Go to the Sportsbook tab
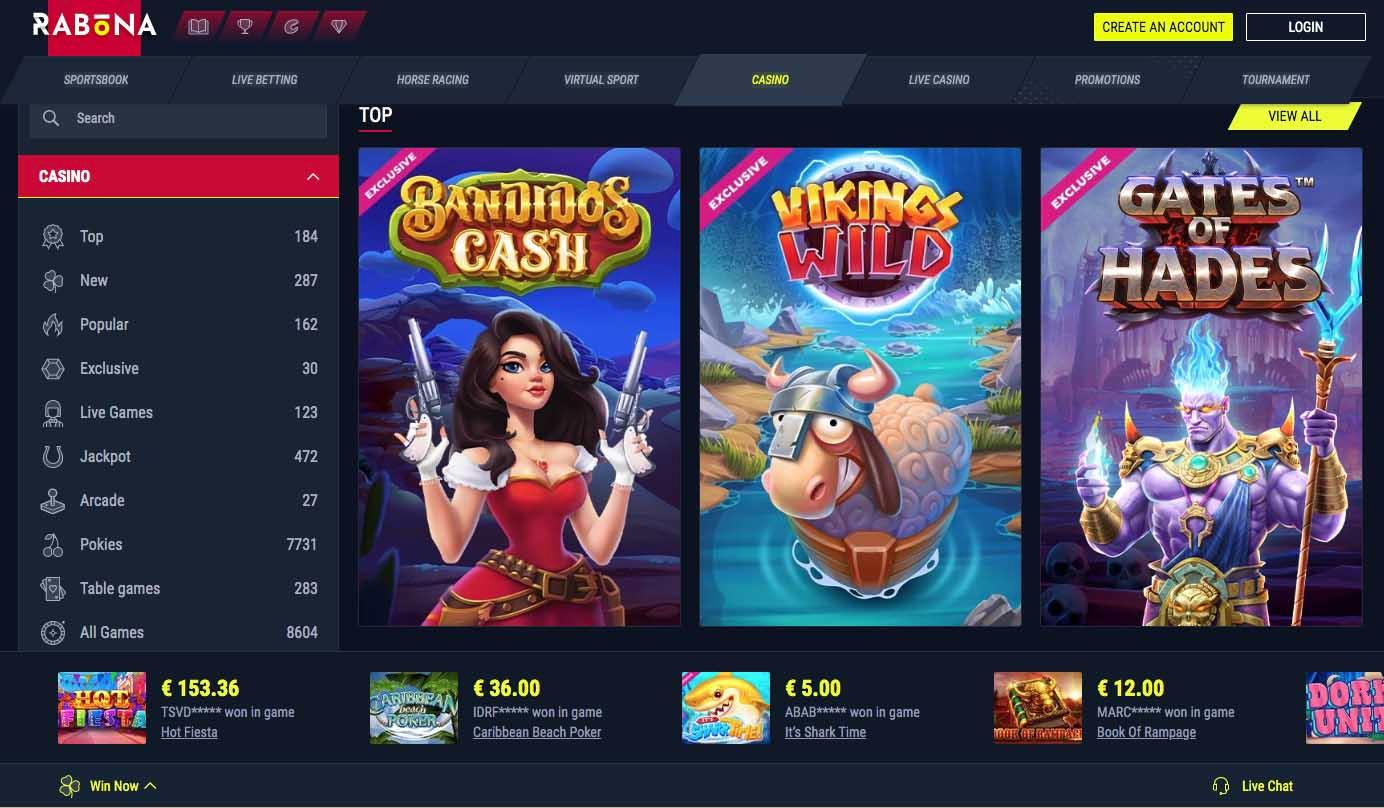This screenshot has height=808, width=1384. (97, 80)
